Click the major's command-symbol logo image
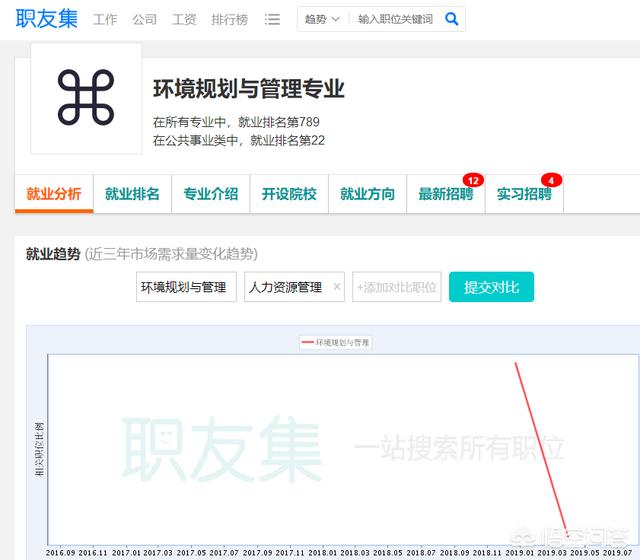The height and width of the screenshot is (560, 640). coord(86,98)
